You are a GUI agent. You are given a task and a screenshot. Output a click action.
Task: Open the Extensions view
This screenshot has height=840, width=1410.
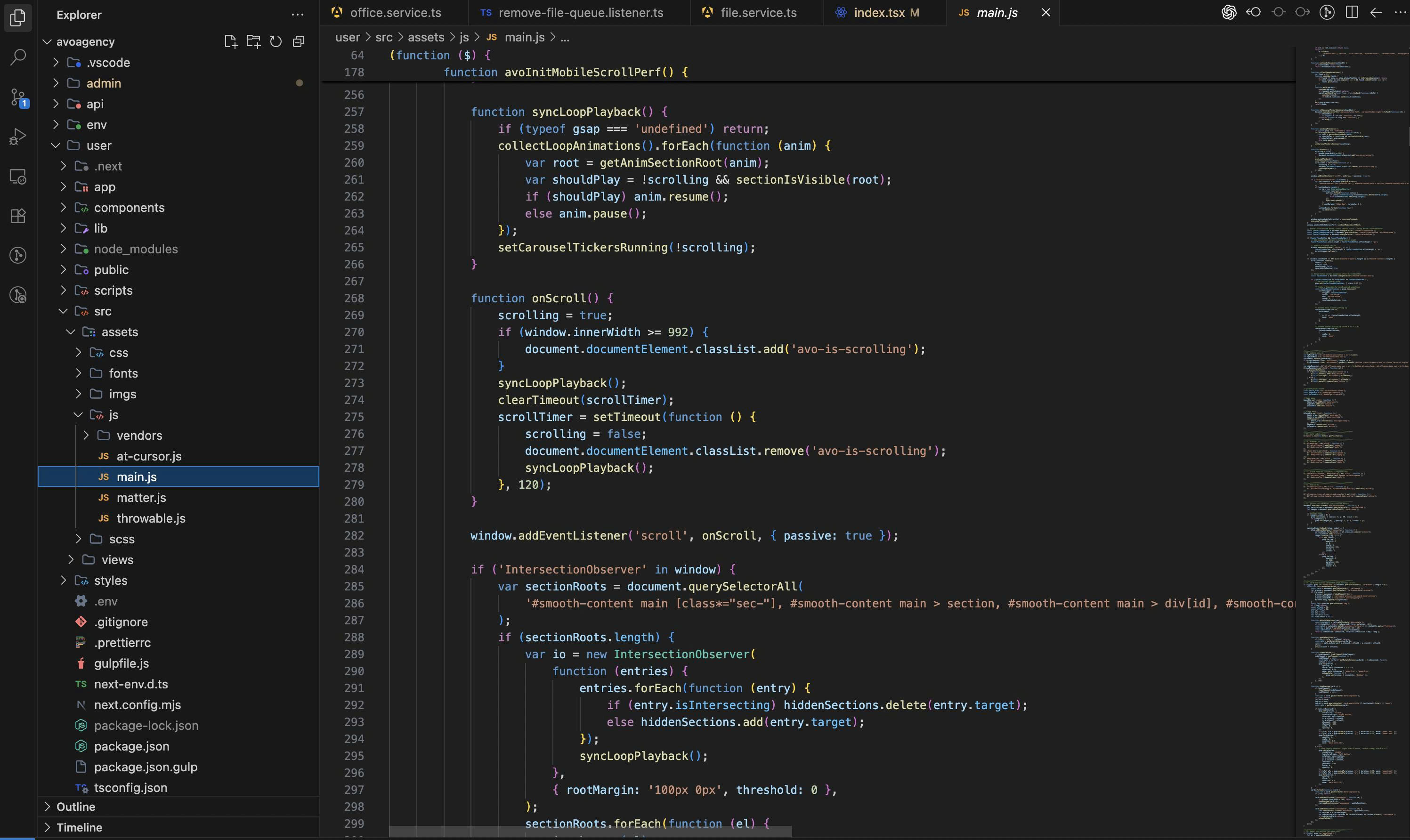18,216
